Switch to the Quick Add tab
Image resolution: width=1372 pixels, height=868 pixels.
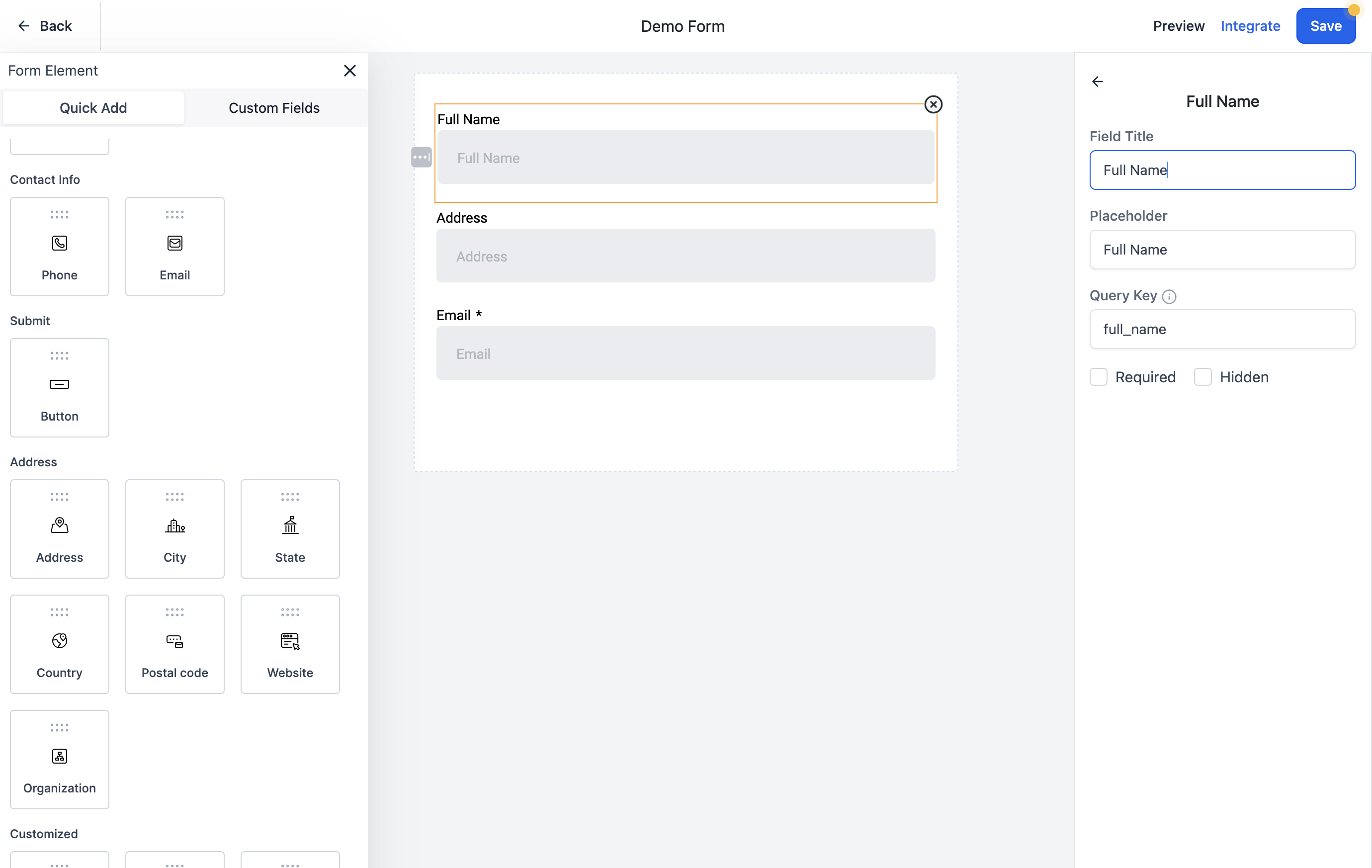point(93,108)
